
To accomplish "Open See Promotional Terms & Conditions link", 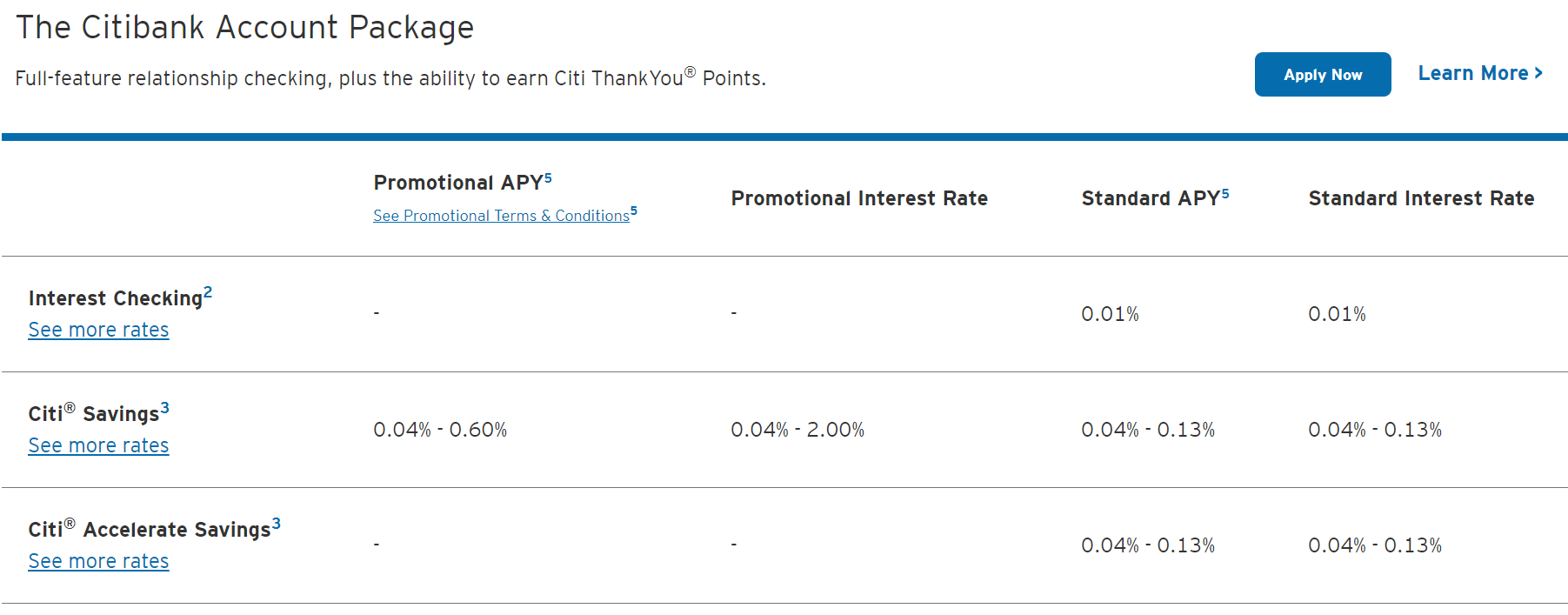I will point(501,216).
